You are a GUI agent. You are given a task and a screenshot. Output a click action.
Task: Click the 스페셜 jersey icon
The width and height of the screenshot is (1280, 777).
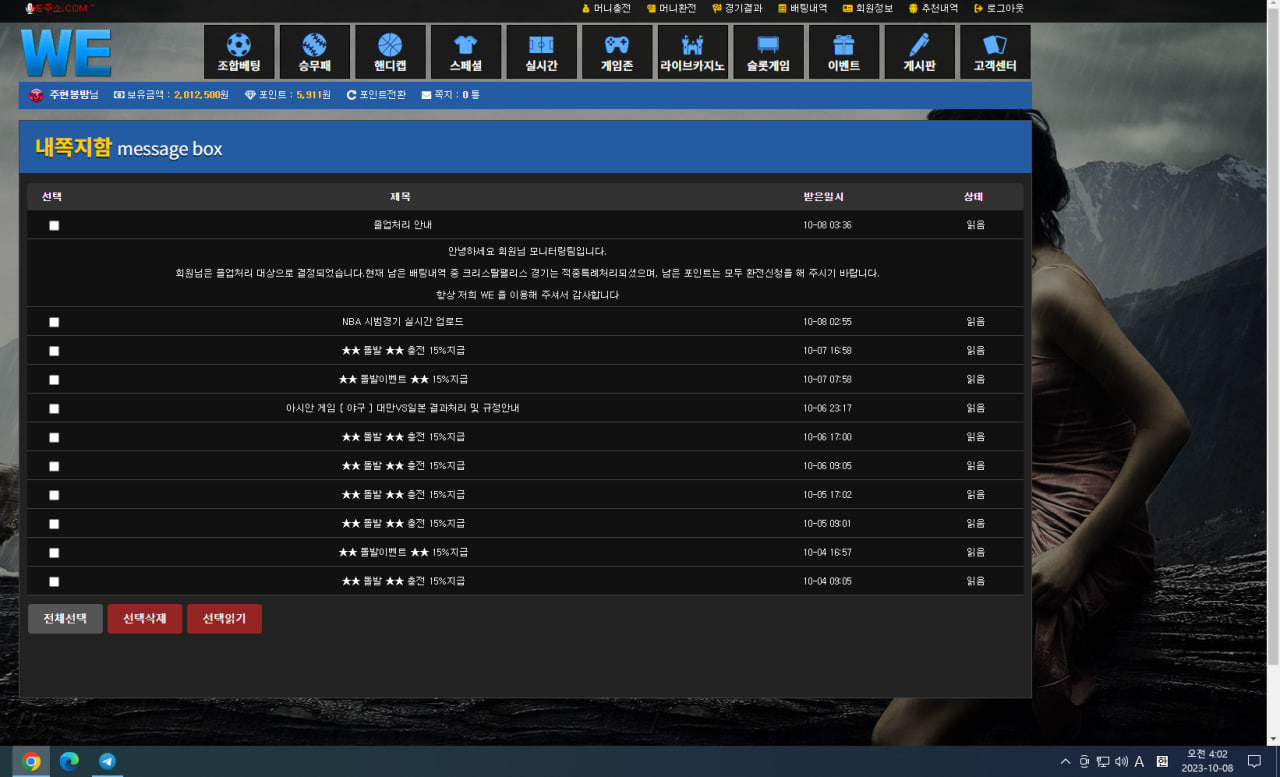coord(466,45)
